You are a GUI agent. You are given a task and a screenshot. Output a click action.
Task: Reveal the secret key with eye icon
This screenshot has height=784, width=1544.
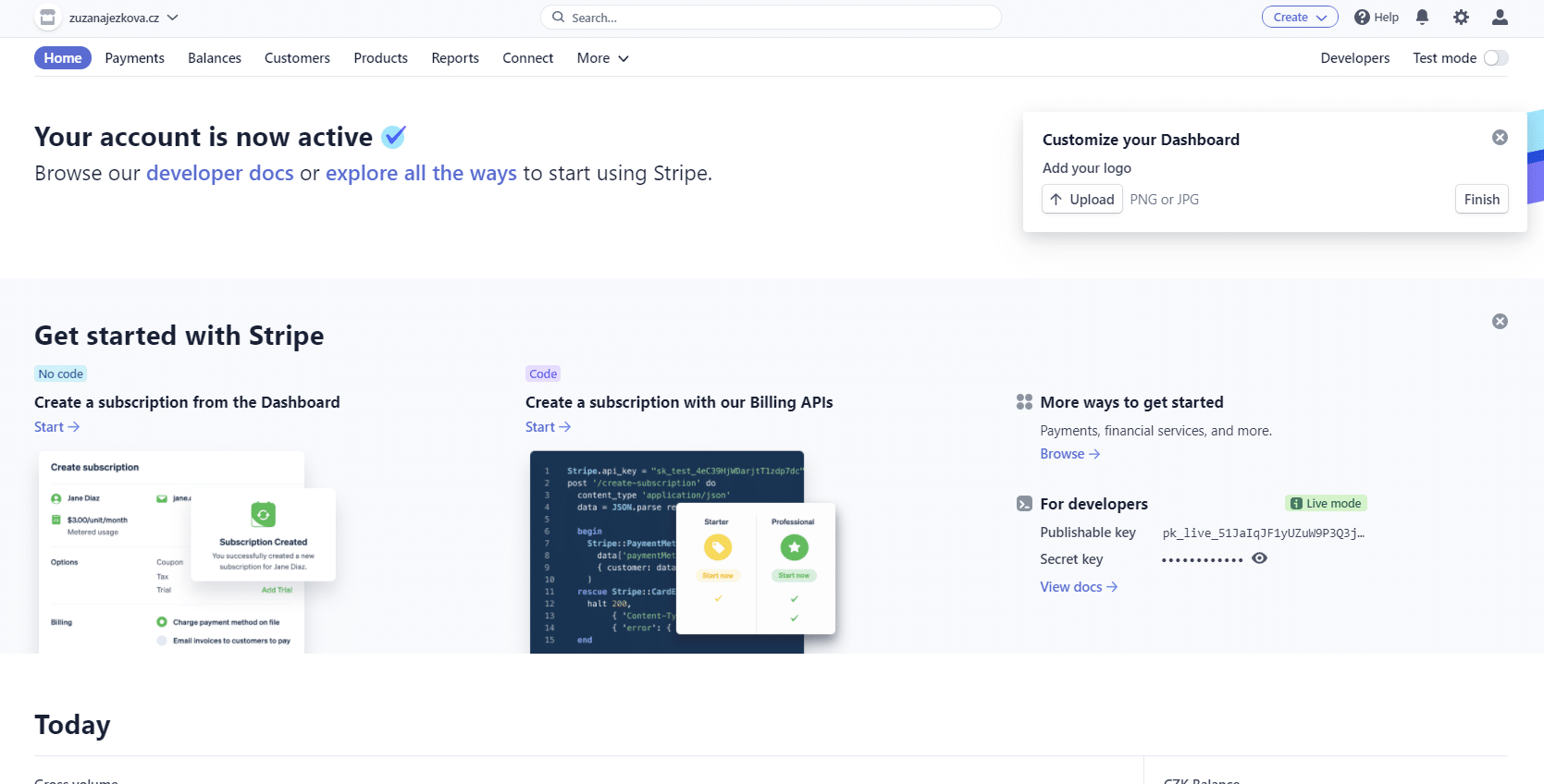click(1259, 558)
